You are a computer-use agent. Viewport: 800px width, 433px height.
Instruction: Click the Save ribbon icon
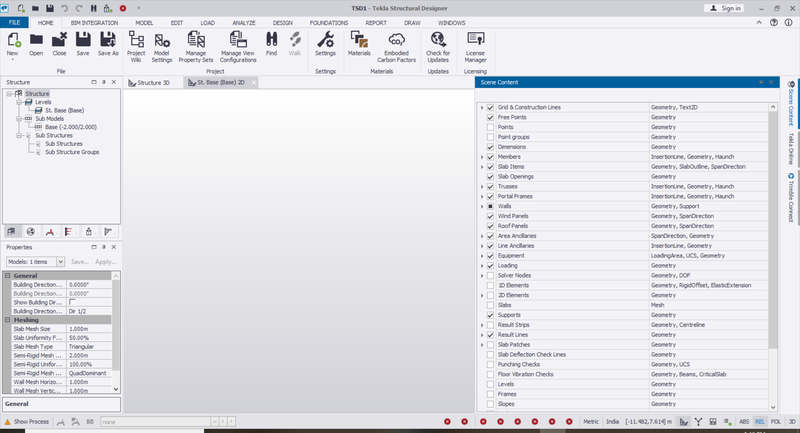(x=83, y=44)
